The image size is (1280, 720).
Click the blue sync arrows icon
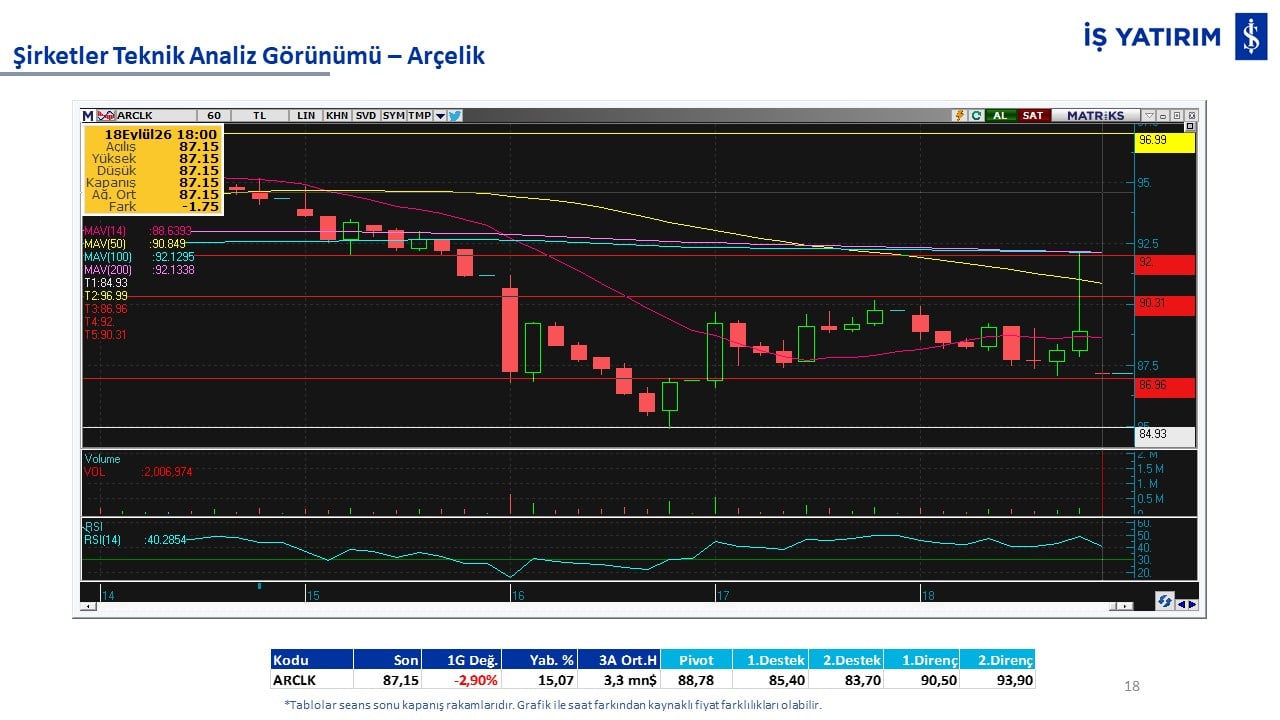(1165, 601)
